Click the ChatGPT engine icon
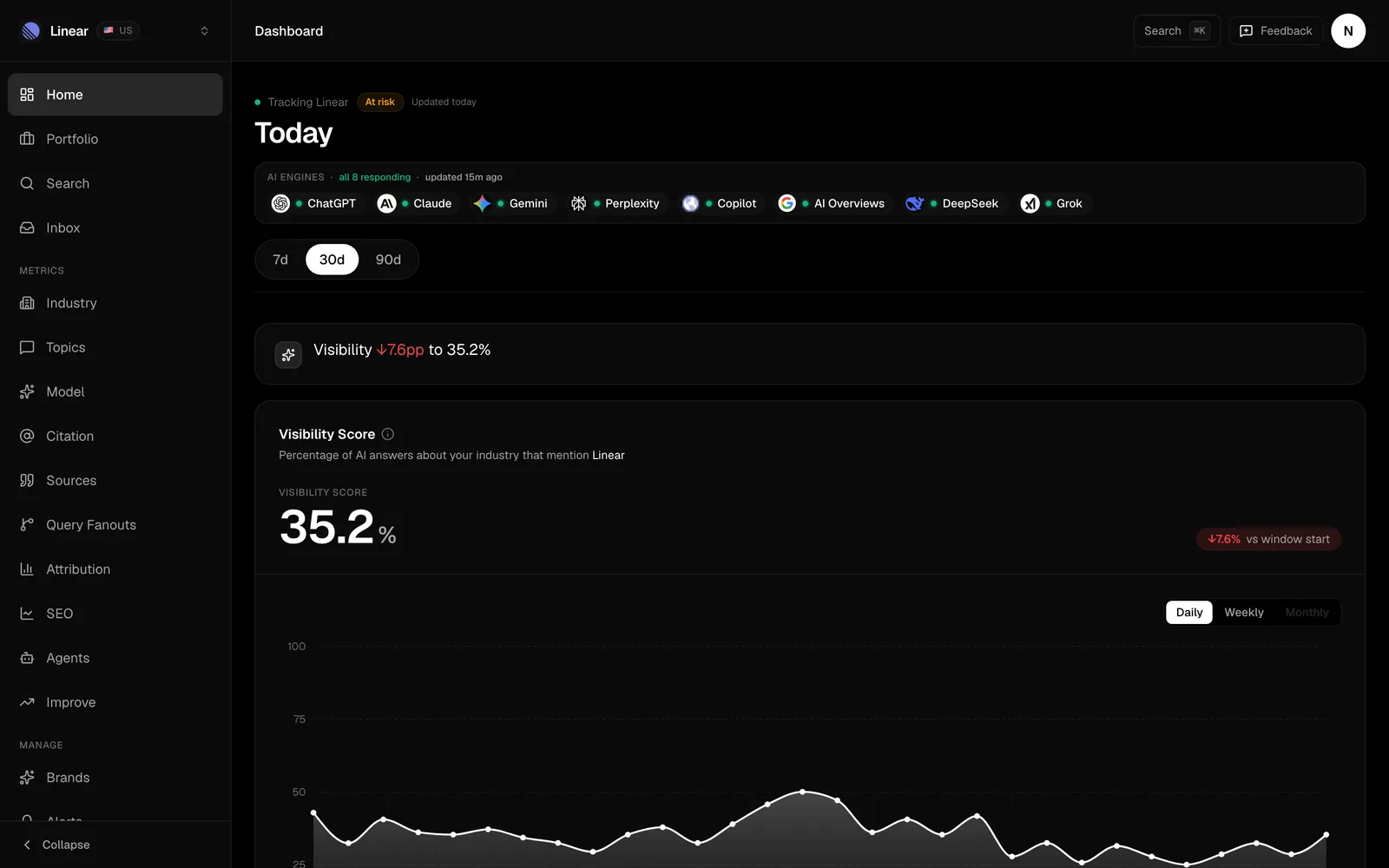Image resolution: width=1389 pixels, height=868 pixels. pyautogui.click(x=280, y=203)
